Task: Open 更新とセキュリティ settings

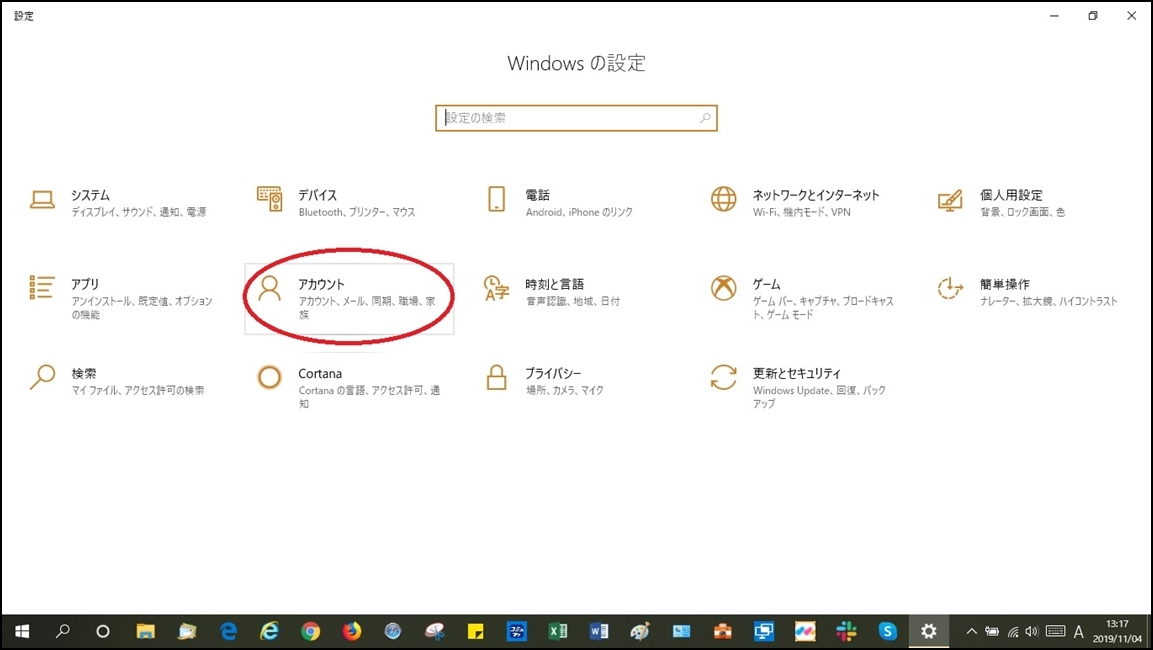Action: 798,387
